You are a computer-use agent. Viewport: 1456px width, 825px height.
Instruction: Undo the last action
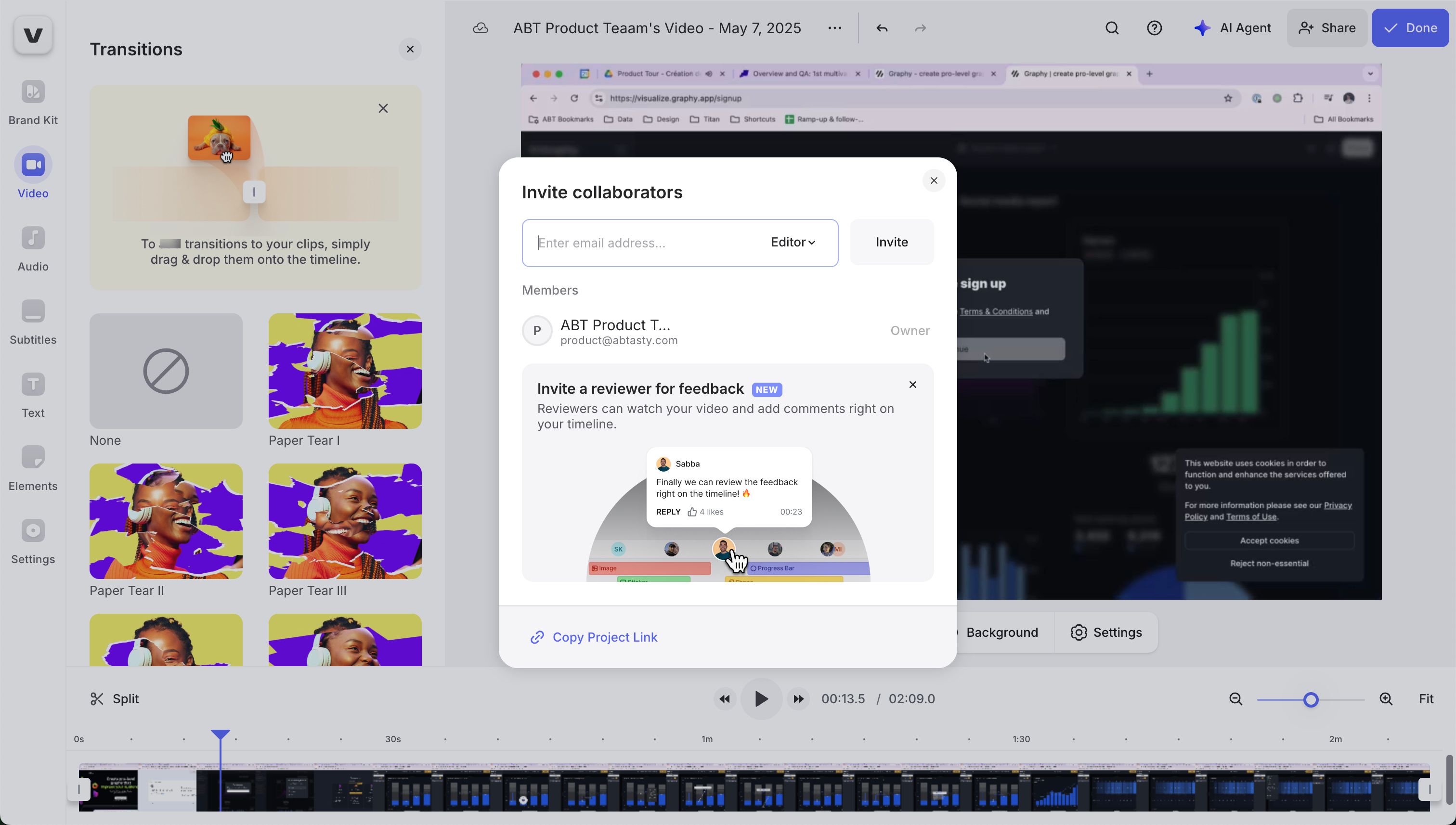click(882, 28)
